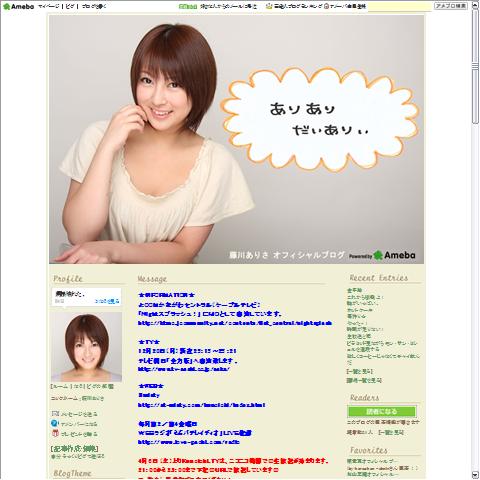The image size is (480, 480).
Task: Open the [一覧を見る] link under Recent Entries
Action: [359, 371]
